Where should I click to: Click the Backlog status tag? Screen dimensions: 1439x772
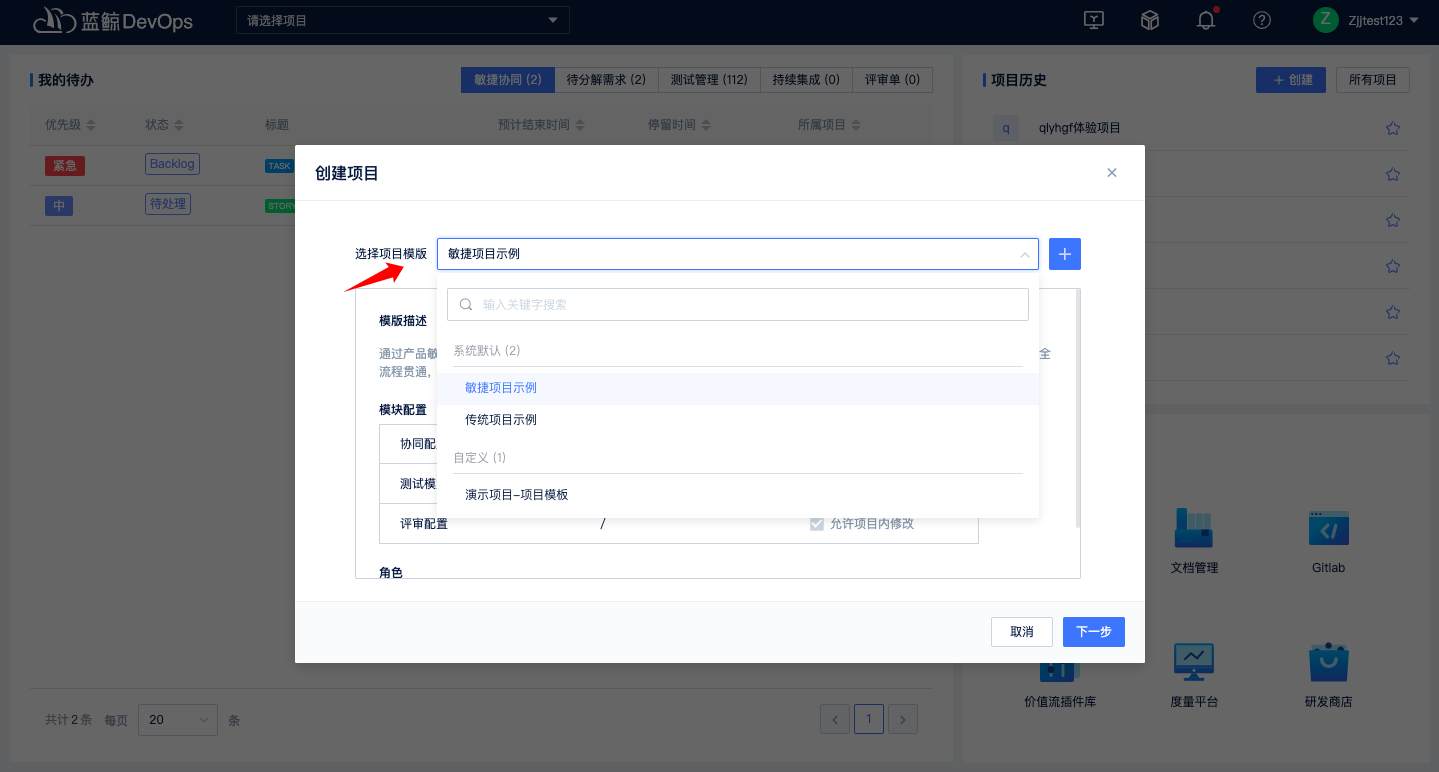[172, 164]
